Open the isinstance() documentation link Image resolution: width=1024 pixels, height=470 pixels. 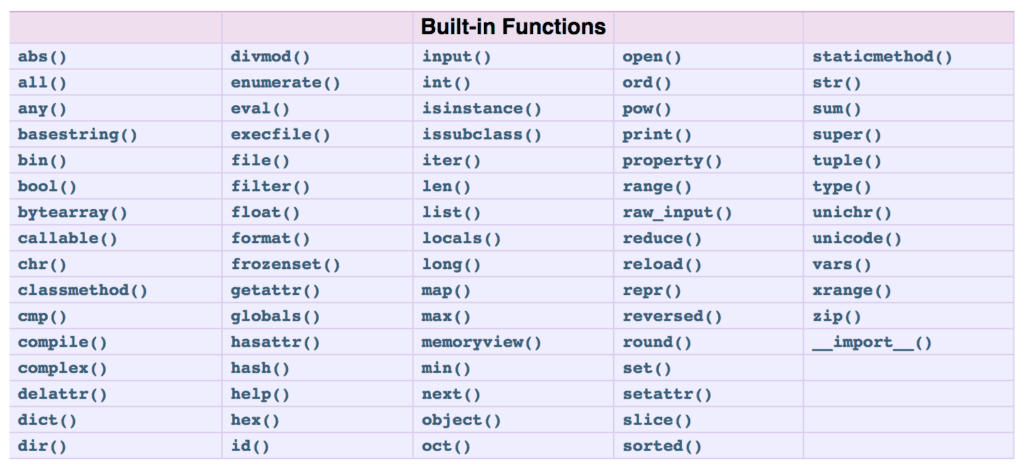(482, 109)
